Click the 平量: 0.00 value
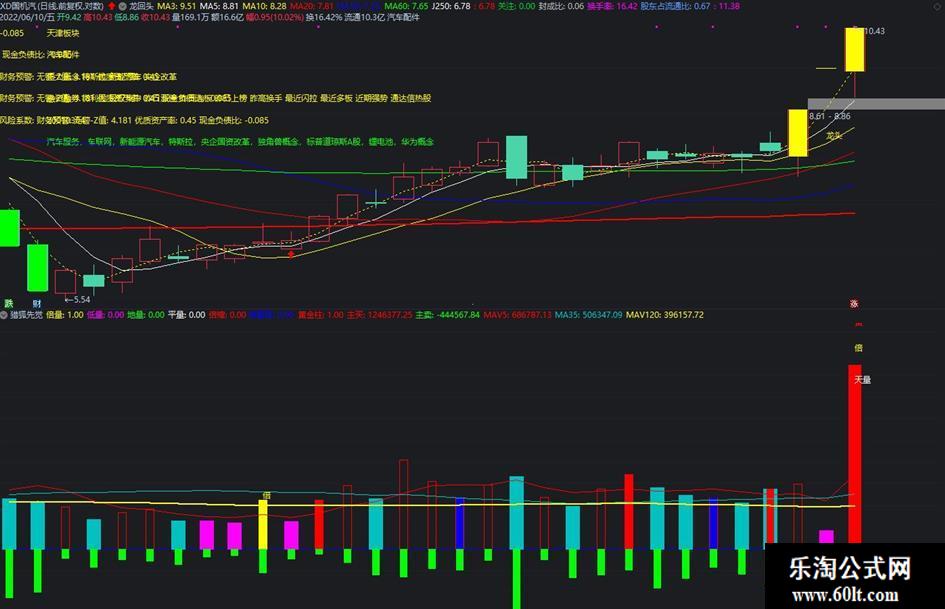 click(186, 315)
